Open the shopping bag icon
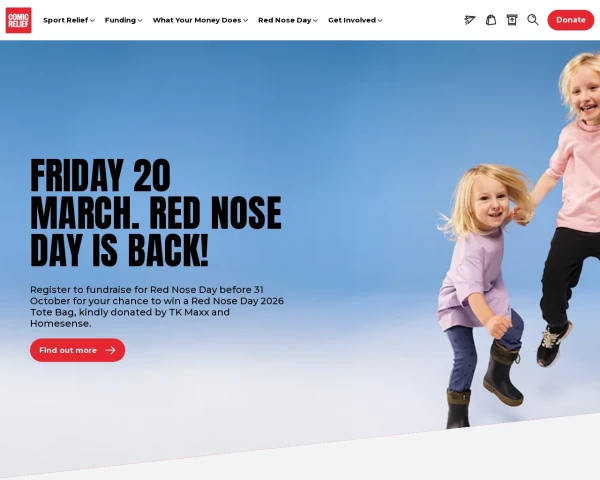Image resolution: width=600 pixels, height=480 pixels. (491, 20)
